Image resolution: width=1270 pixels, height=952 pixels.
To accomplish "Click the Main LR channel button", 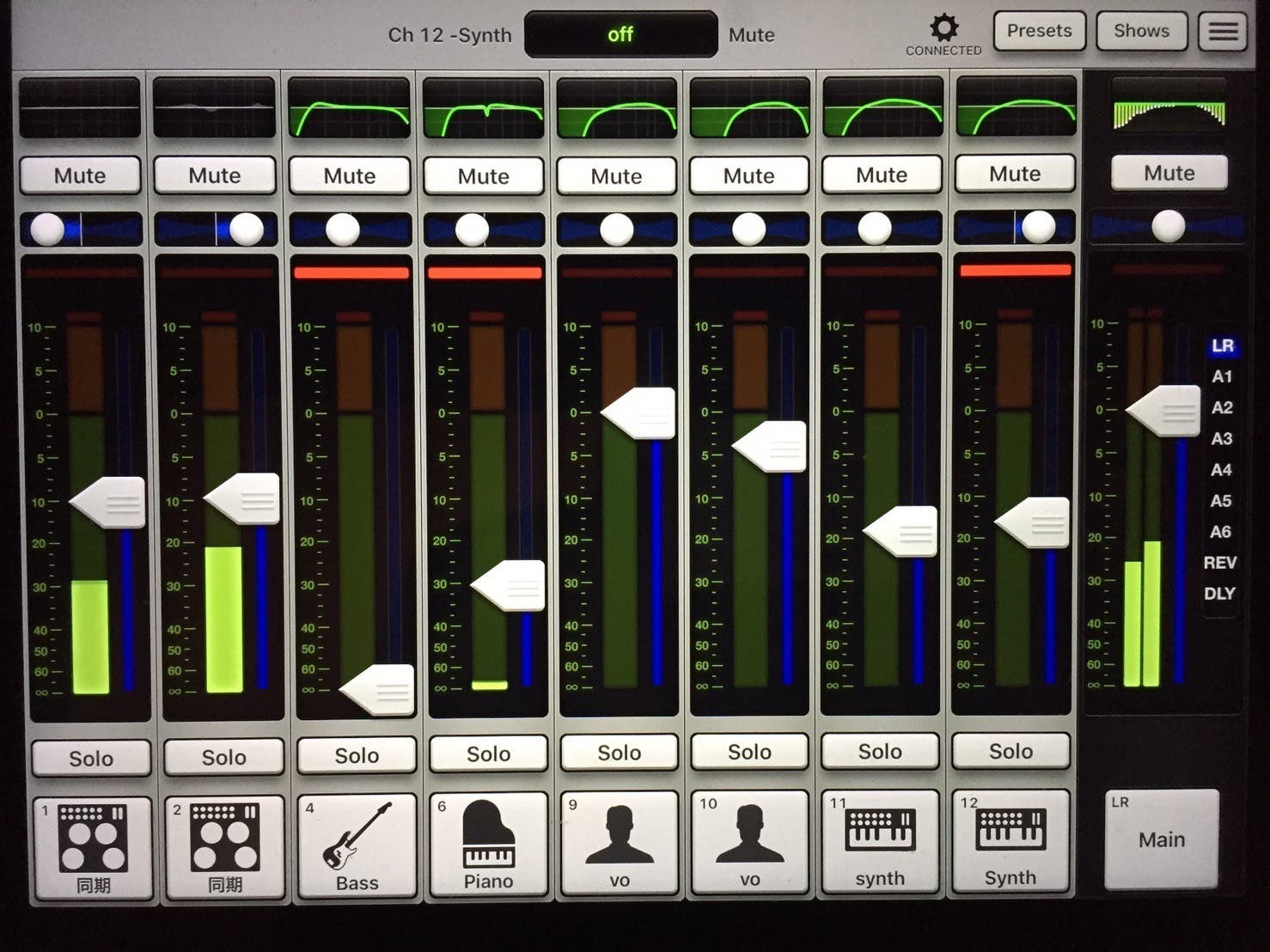I will [1161, 839].
